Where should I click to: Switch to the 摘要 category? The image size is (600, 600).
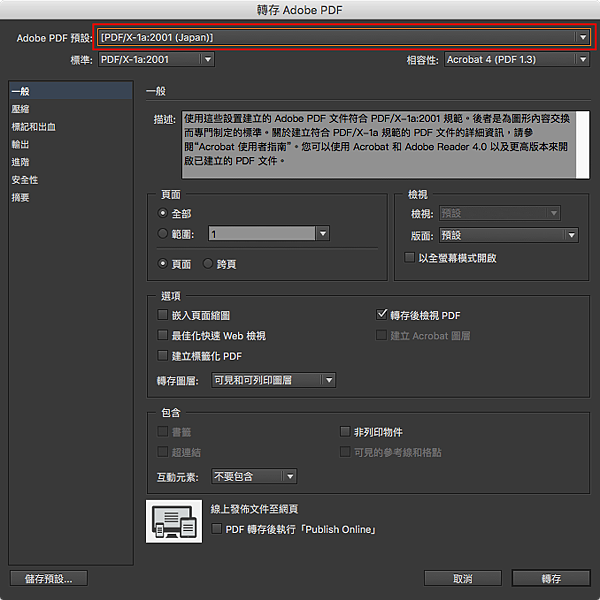pos(71,197)
